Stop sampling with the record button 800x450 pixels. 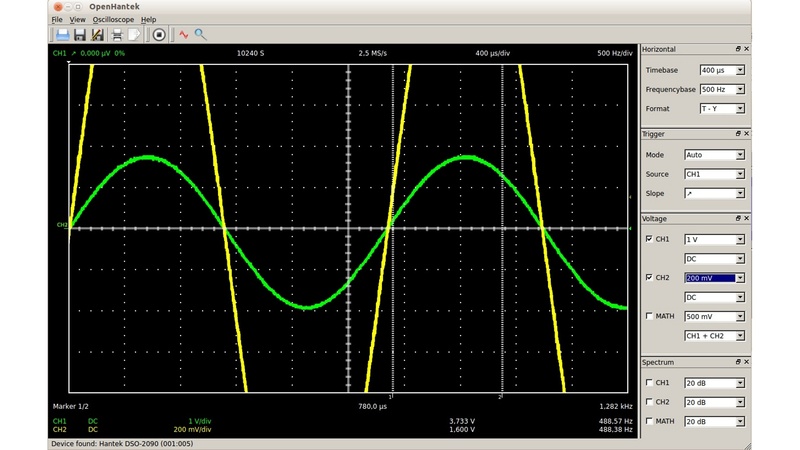[x=158, y=34]
